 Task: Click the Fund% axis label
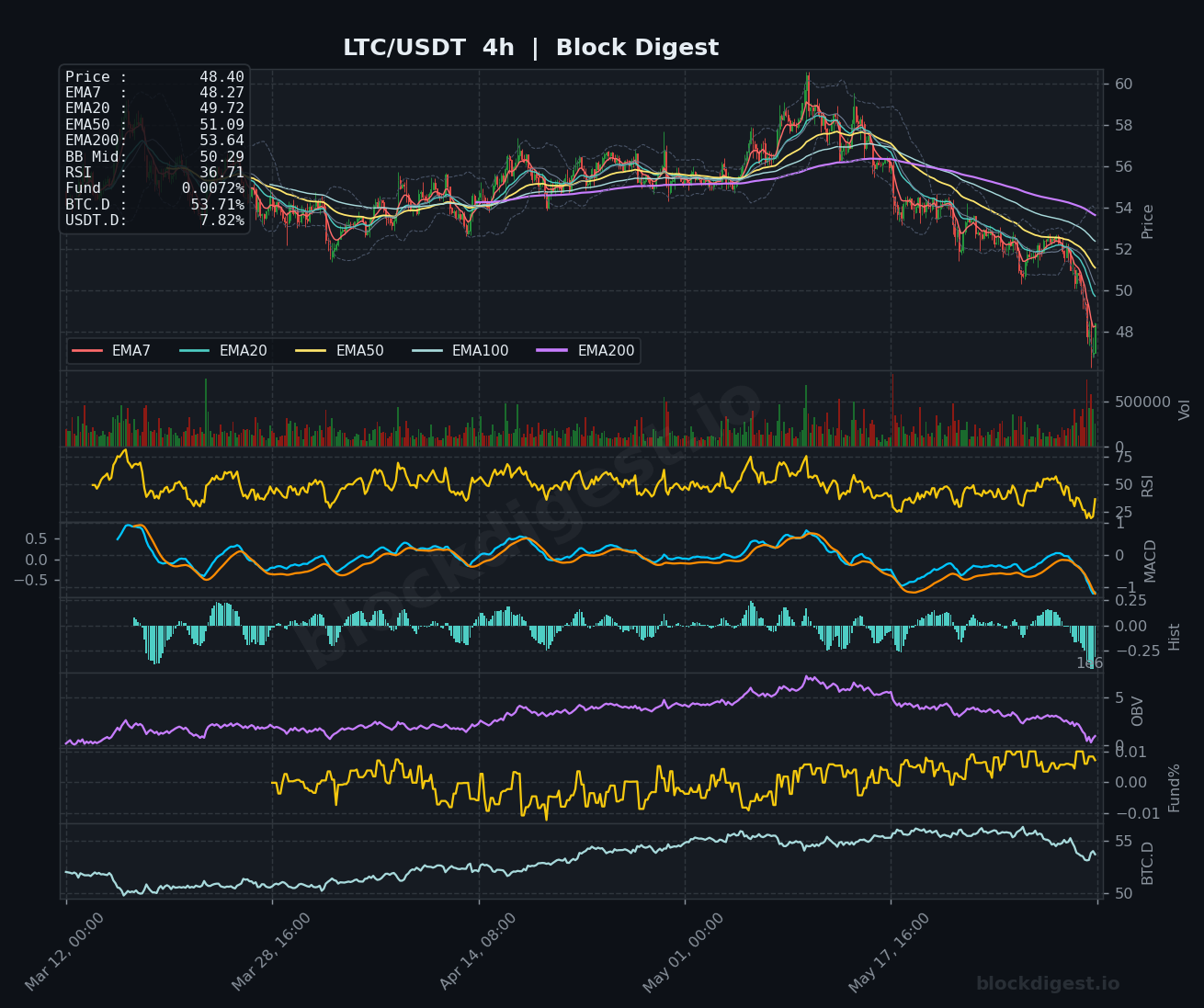pos(1174,787)
